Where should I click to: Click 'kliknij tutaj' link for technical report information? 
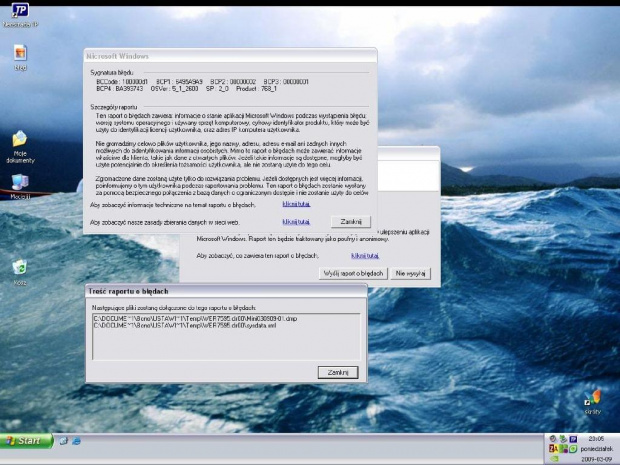(x=296, y=204)
